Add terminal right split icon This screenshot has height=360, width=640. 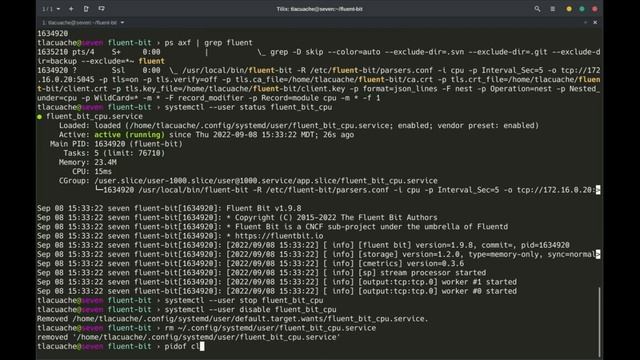click(86, 9)
